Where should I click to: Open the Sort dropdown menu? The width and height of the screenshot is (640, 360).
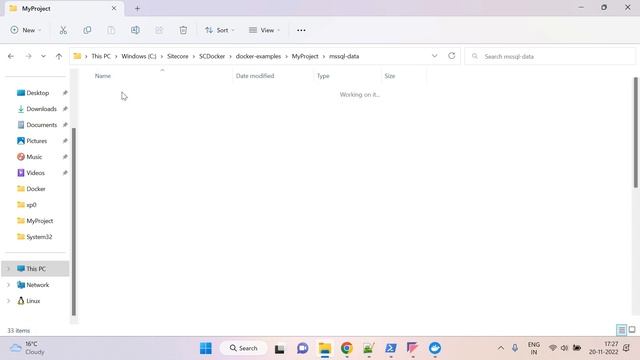(220, 30)
